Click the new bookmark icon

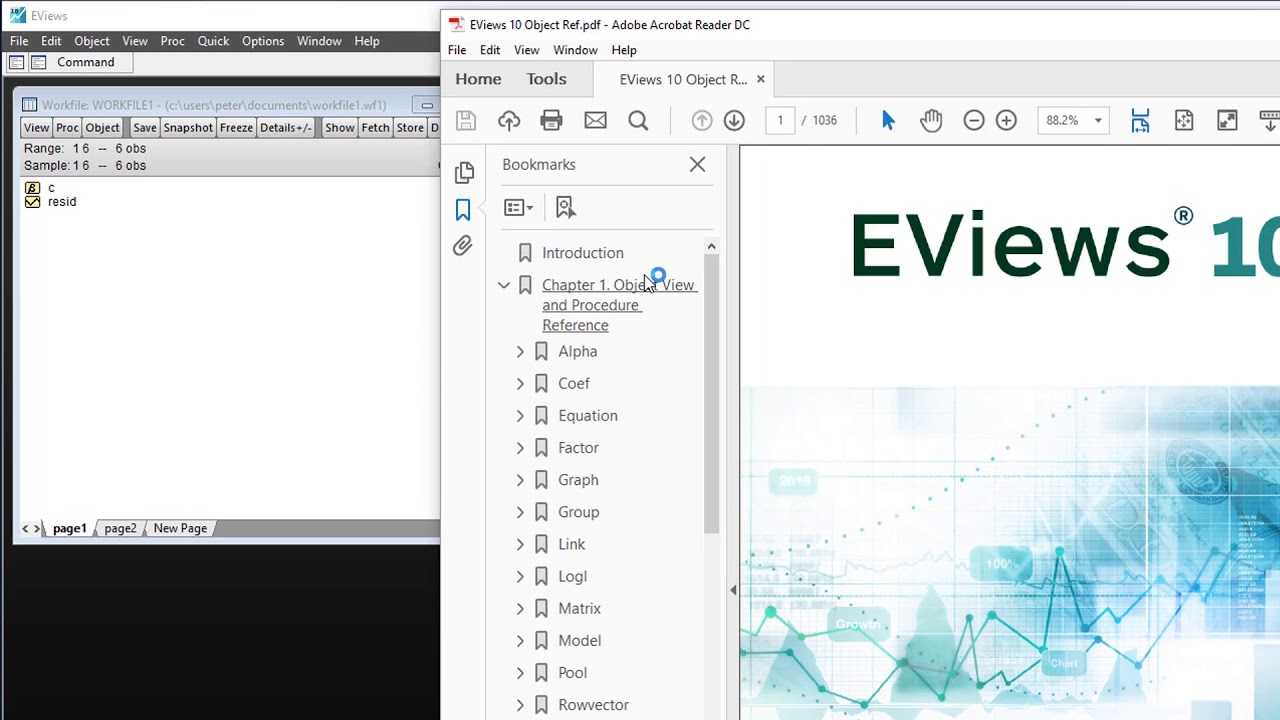565,207
